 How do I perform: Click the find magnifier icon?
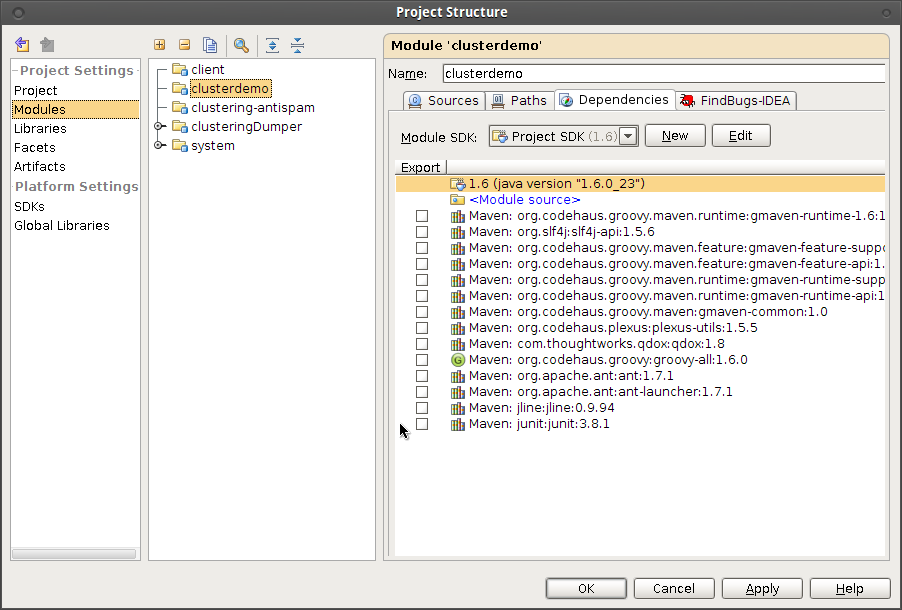241,45
